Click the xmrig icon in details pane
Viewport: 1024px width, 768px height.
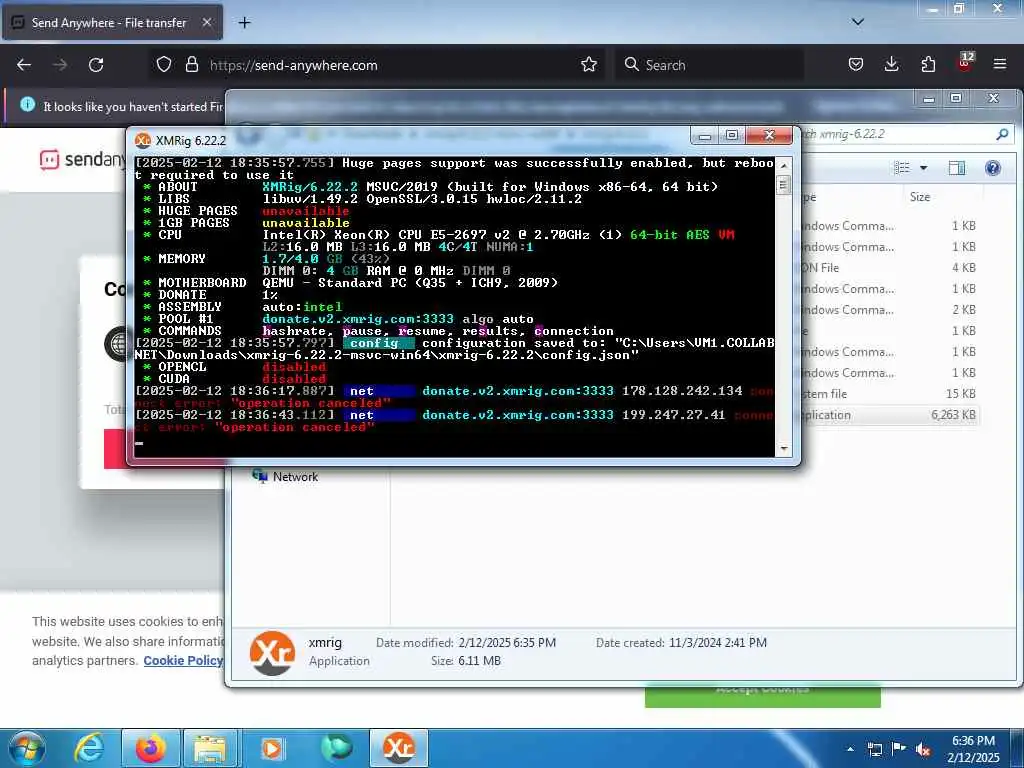(x=272, y=652)
